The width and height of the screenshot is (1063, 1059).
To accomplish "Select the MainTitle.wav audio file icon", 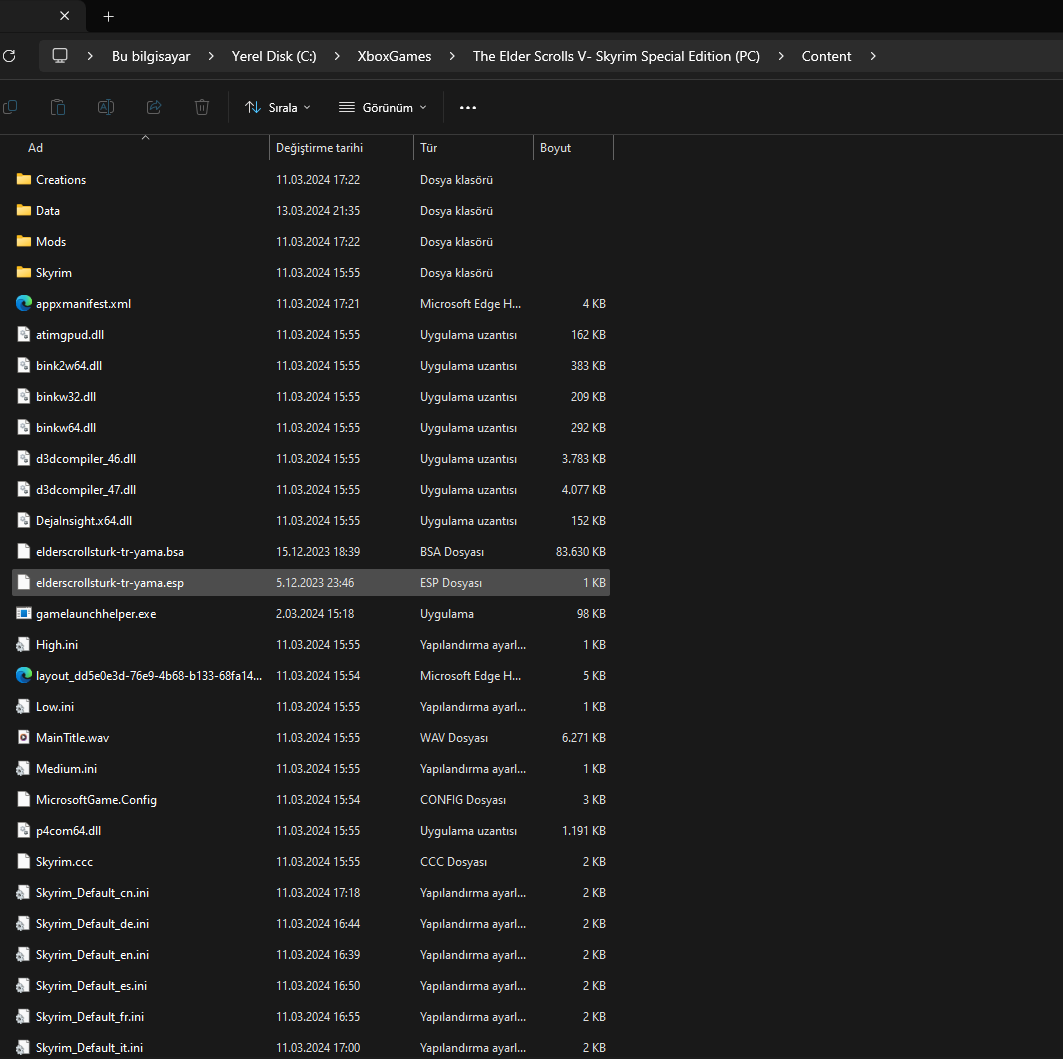I will click(x=24, y=738).
